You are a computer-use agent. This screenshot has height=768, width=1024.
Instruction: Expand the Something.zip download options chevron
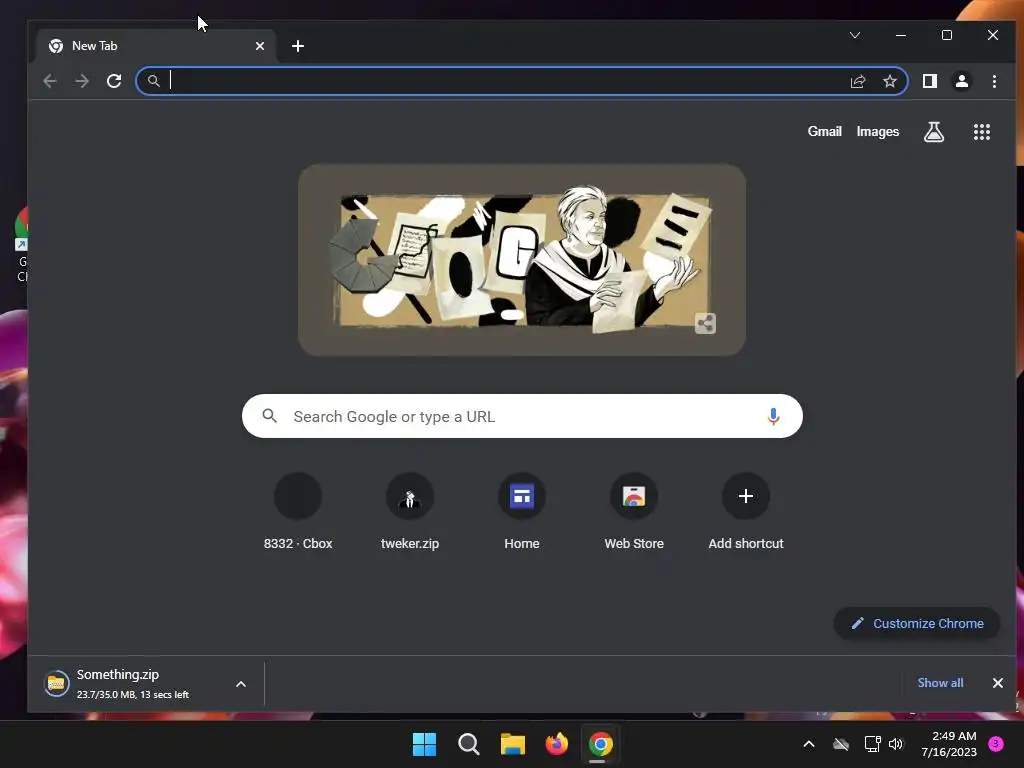click(x=241, y=684)
